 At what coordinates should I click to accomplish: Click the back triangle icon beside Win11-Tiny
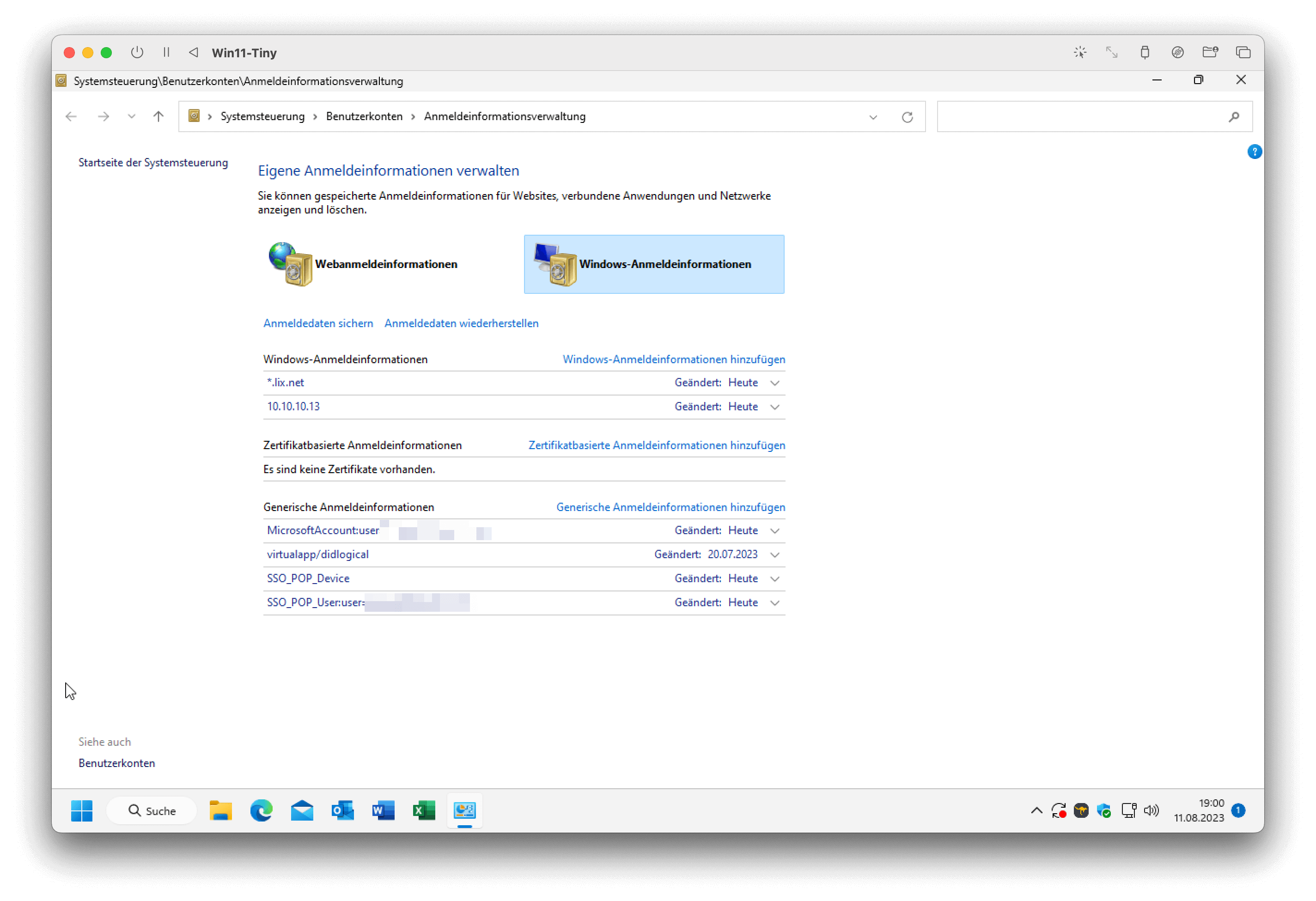click(194, 53)
